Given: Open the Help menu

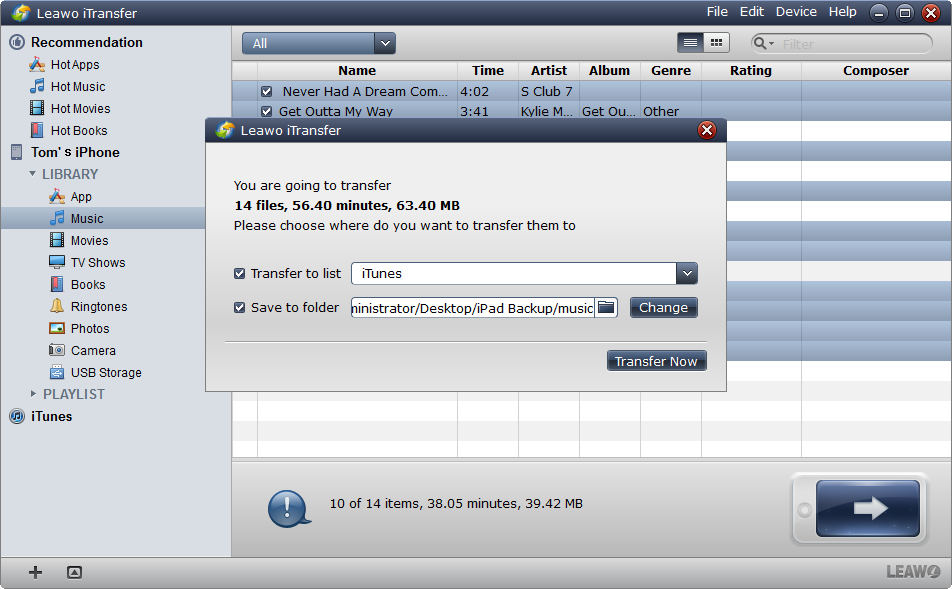Looking at the screenshot, I should 843,12.
